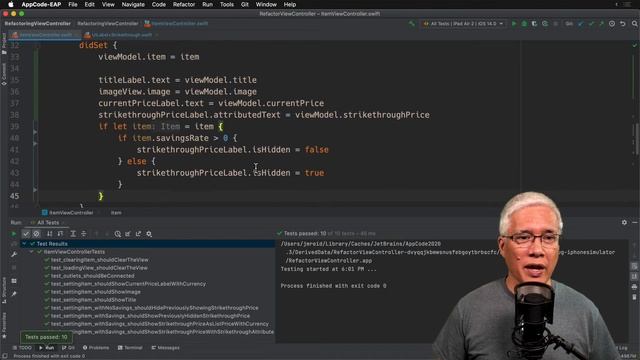
Task: Click Git commit checkmark icon
Action: pyautogui.click(x=591, y=24)
